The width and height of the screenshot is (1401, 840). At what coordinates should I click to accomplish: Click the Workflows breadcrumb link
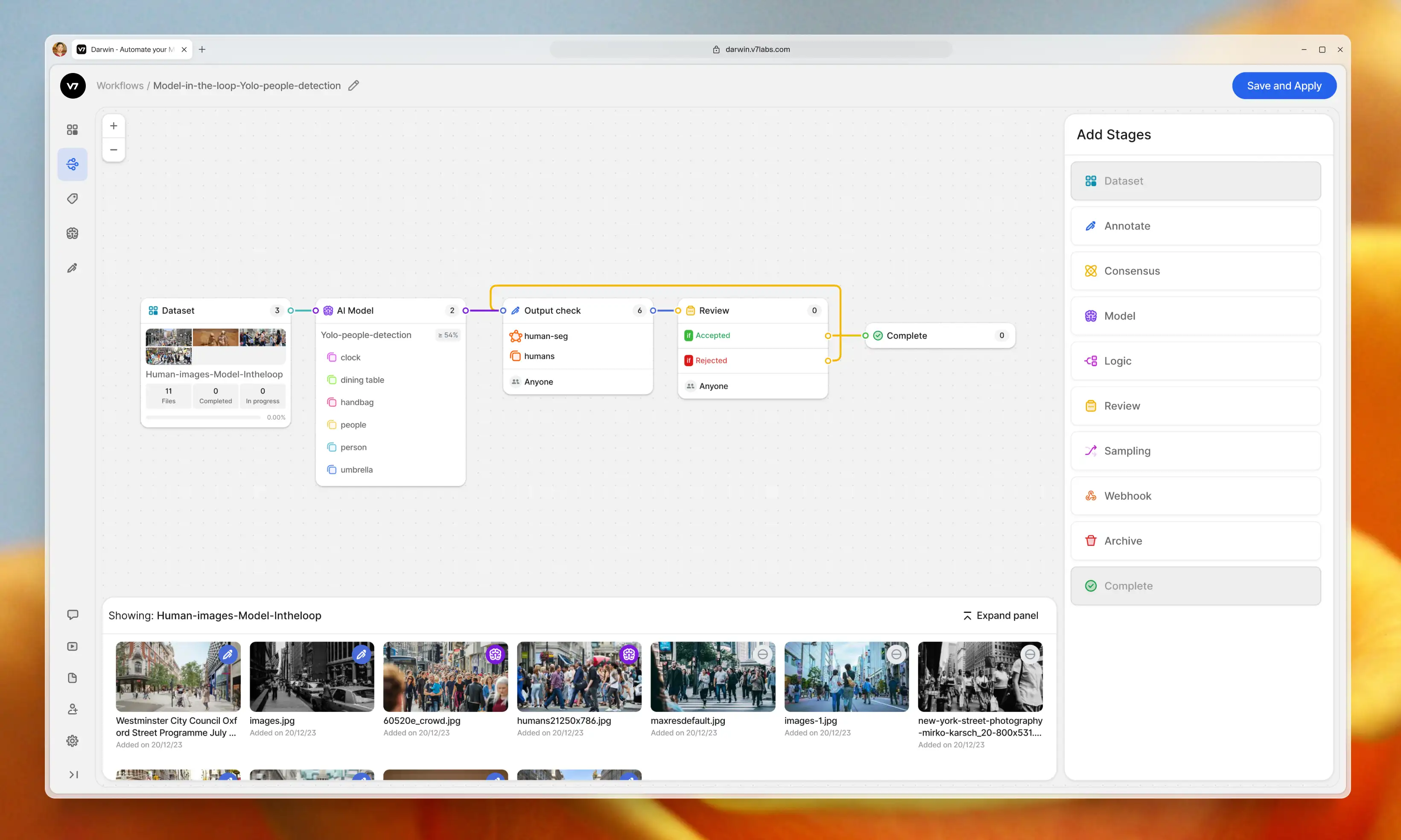120,85
